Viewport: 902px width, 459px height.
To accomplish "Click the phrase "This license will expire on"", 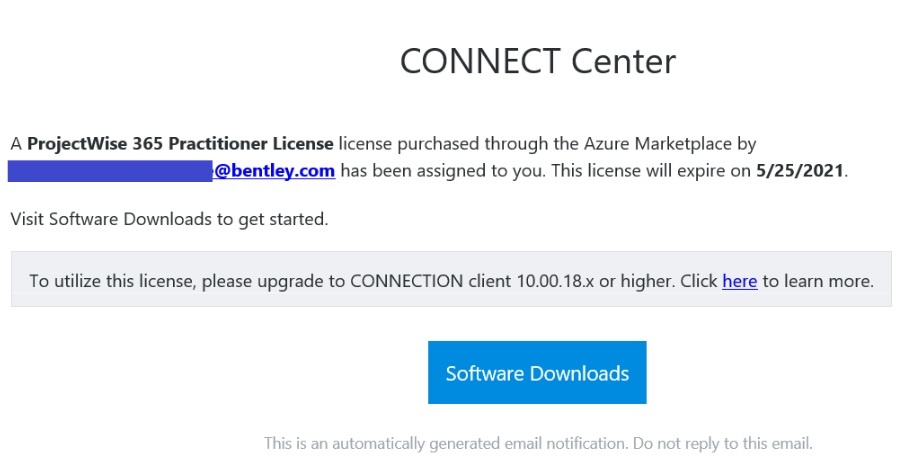I will (x=649, y=171).
